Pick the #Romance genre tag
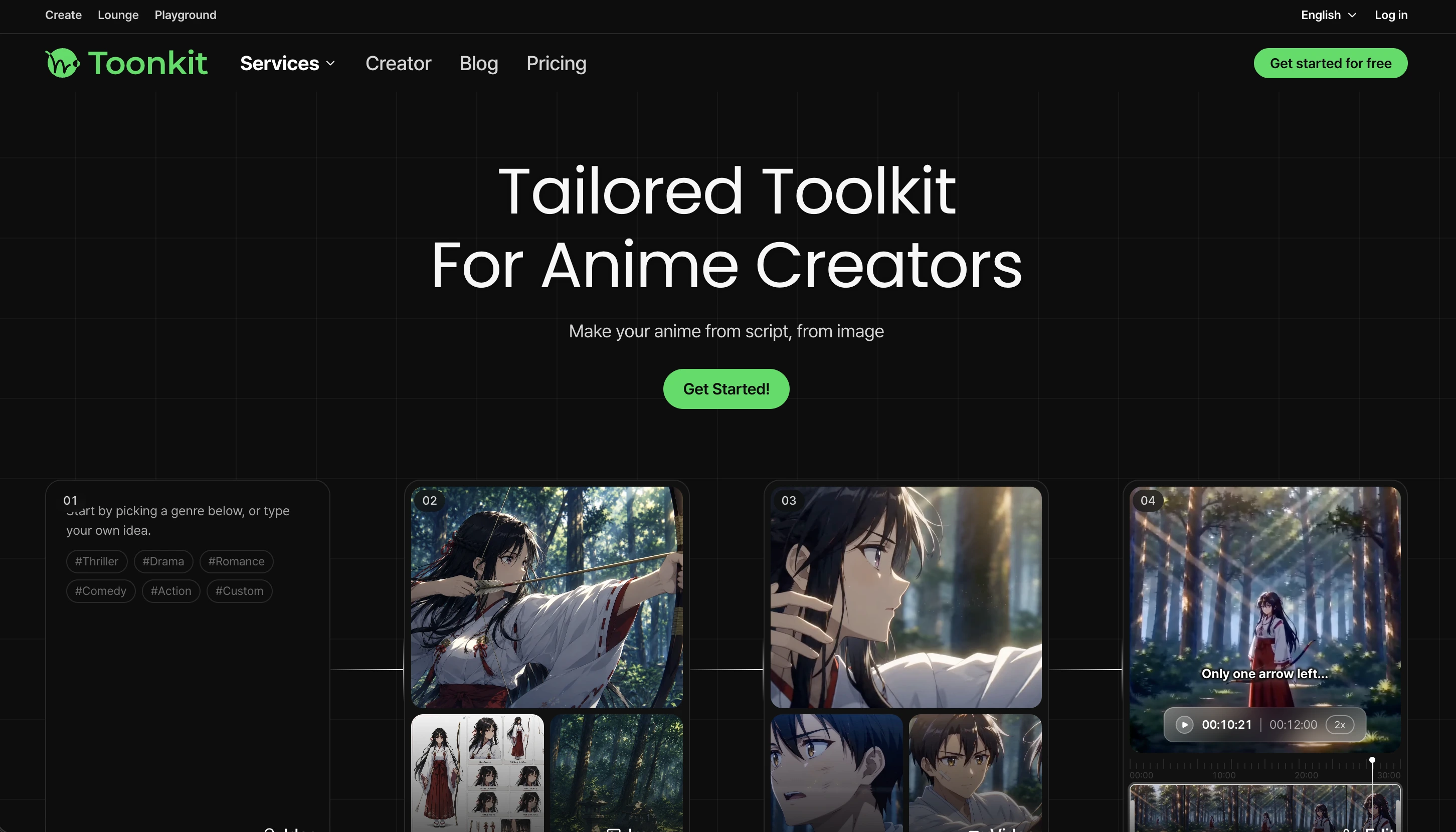 click(x=236, y=561)
